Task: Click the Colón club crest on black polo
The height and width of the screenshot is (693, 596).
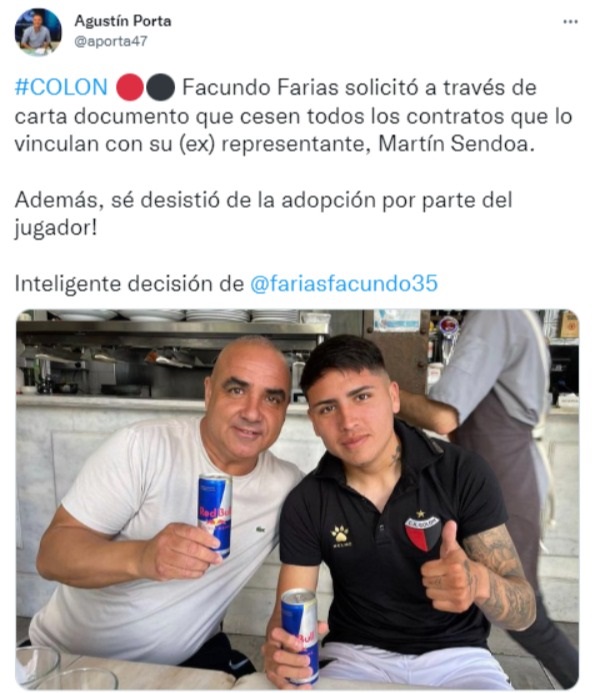Action: (x=422, y=531)
